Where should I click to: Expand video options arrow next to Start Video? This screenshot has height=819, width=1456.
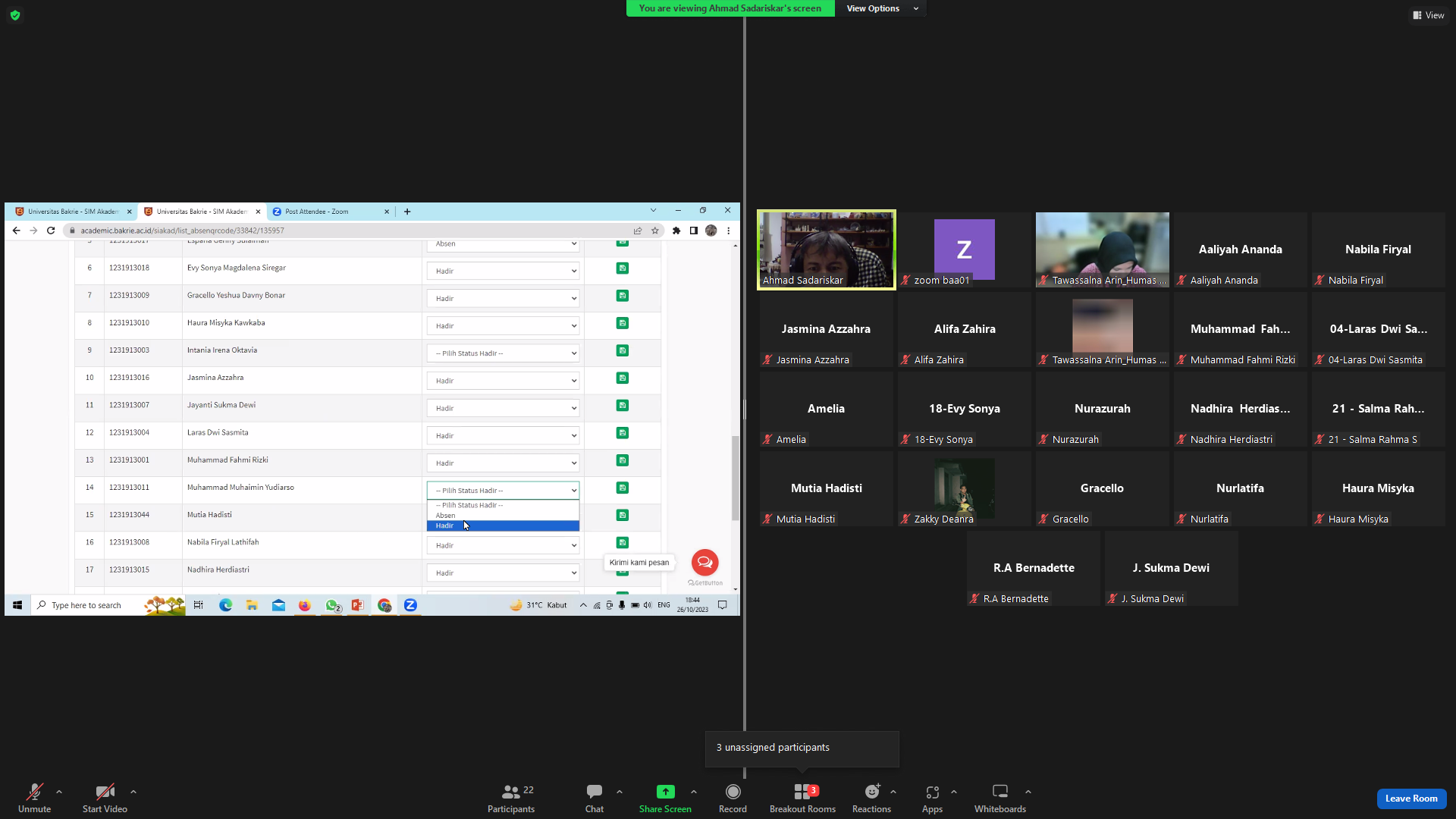[133, 792]
